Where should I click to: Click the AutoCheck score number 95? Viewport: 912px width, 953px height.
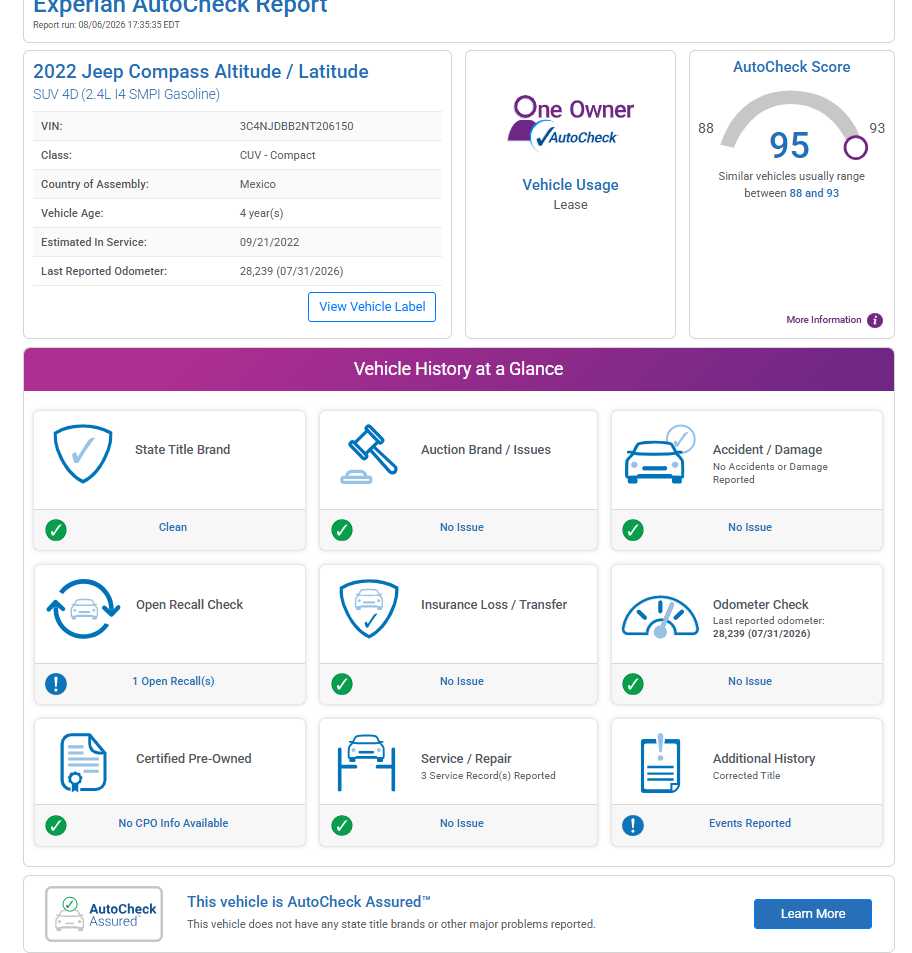click(x=789, y=145)
